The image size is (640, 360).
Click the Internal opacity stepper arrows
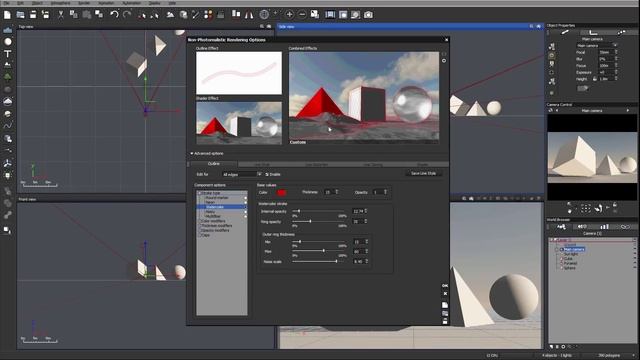tap(366, 211)
